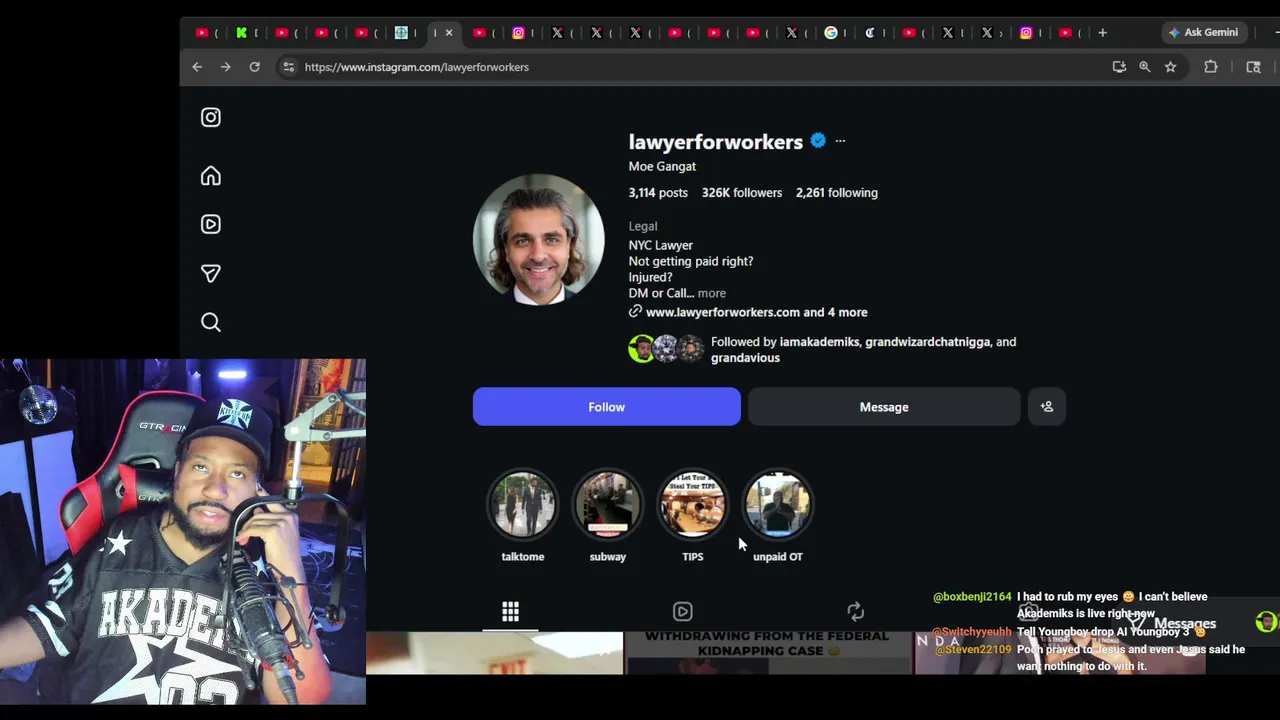1280x720 pixels.
Task: Expand bio with 'more' link
Action: [x=712, y=293]
